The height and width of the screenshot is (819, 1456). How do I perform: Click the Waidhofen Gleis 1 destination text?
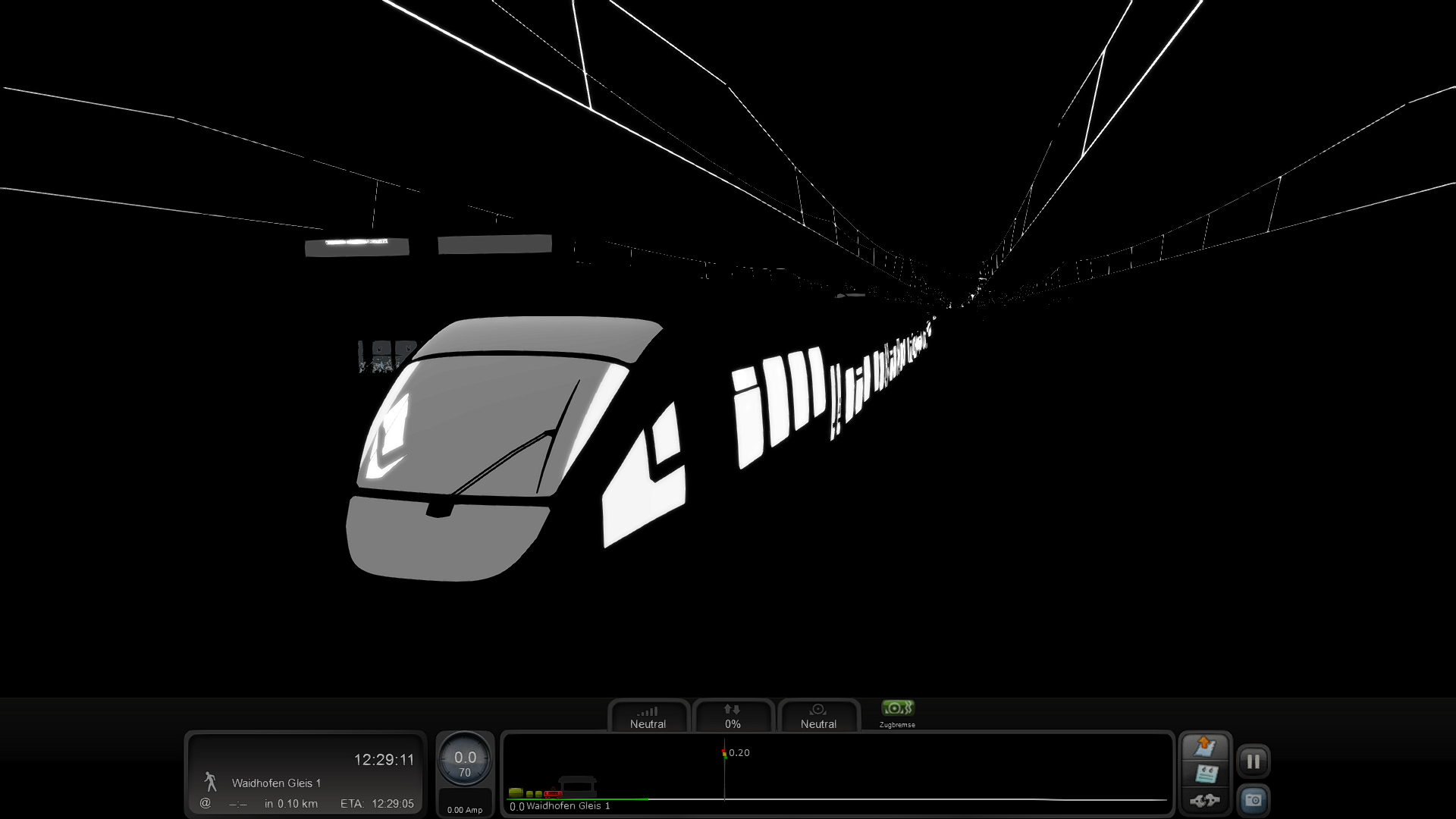[276, 783]
